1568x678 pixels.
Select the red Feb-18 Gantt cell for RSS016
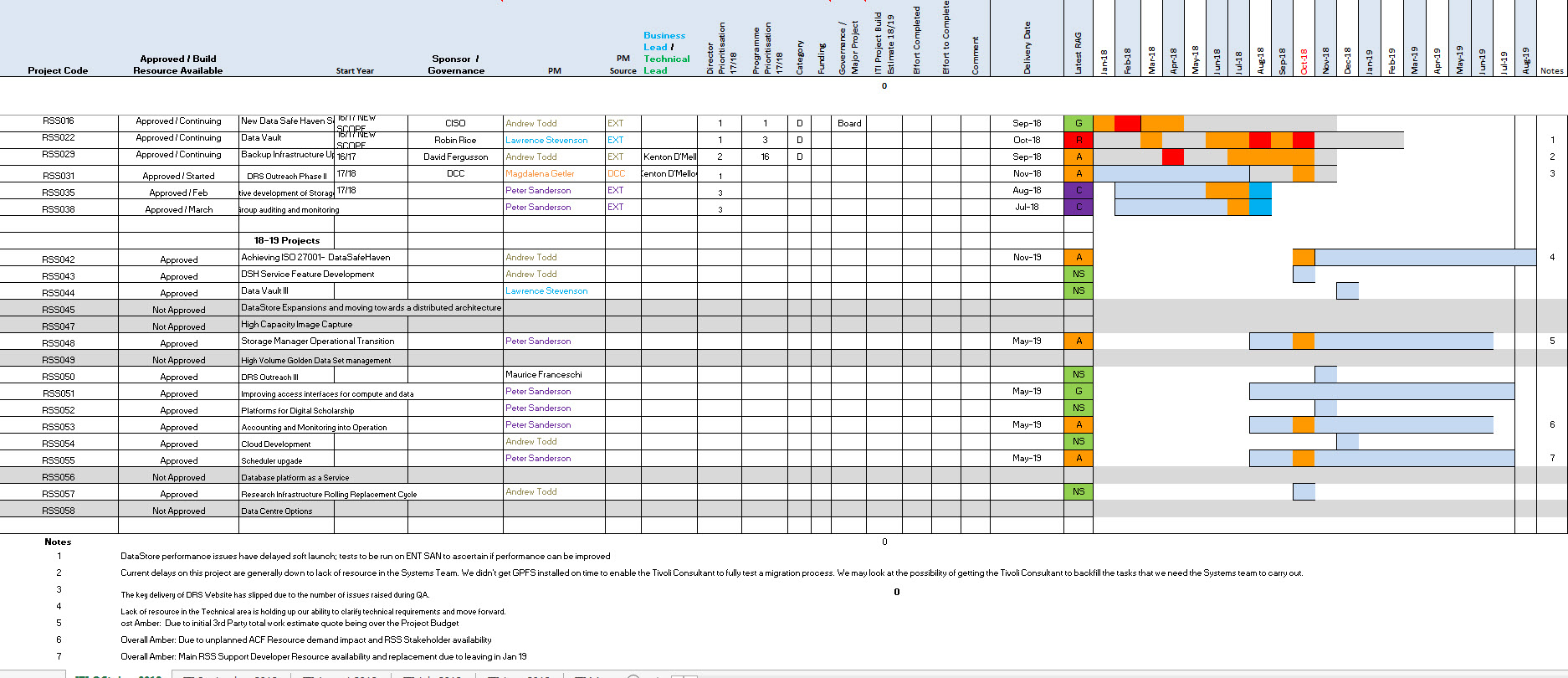[1128, 123]
